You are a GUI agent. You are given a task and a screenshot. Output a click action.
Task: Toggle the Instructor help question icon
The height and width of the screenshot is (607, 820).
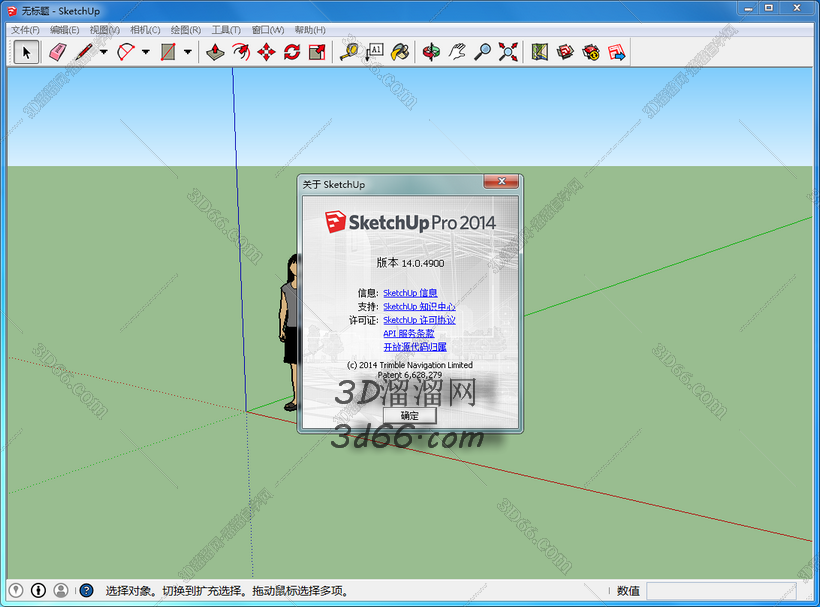[x=86, y=590]
